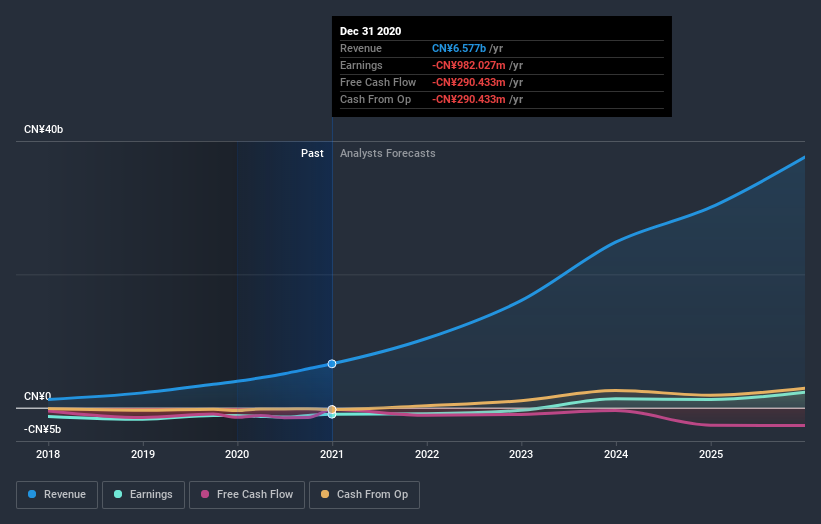821x524 pixels.
Task: Click the Cash From Op -CN¥290.433m value
Action: [x=469, y=99]
